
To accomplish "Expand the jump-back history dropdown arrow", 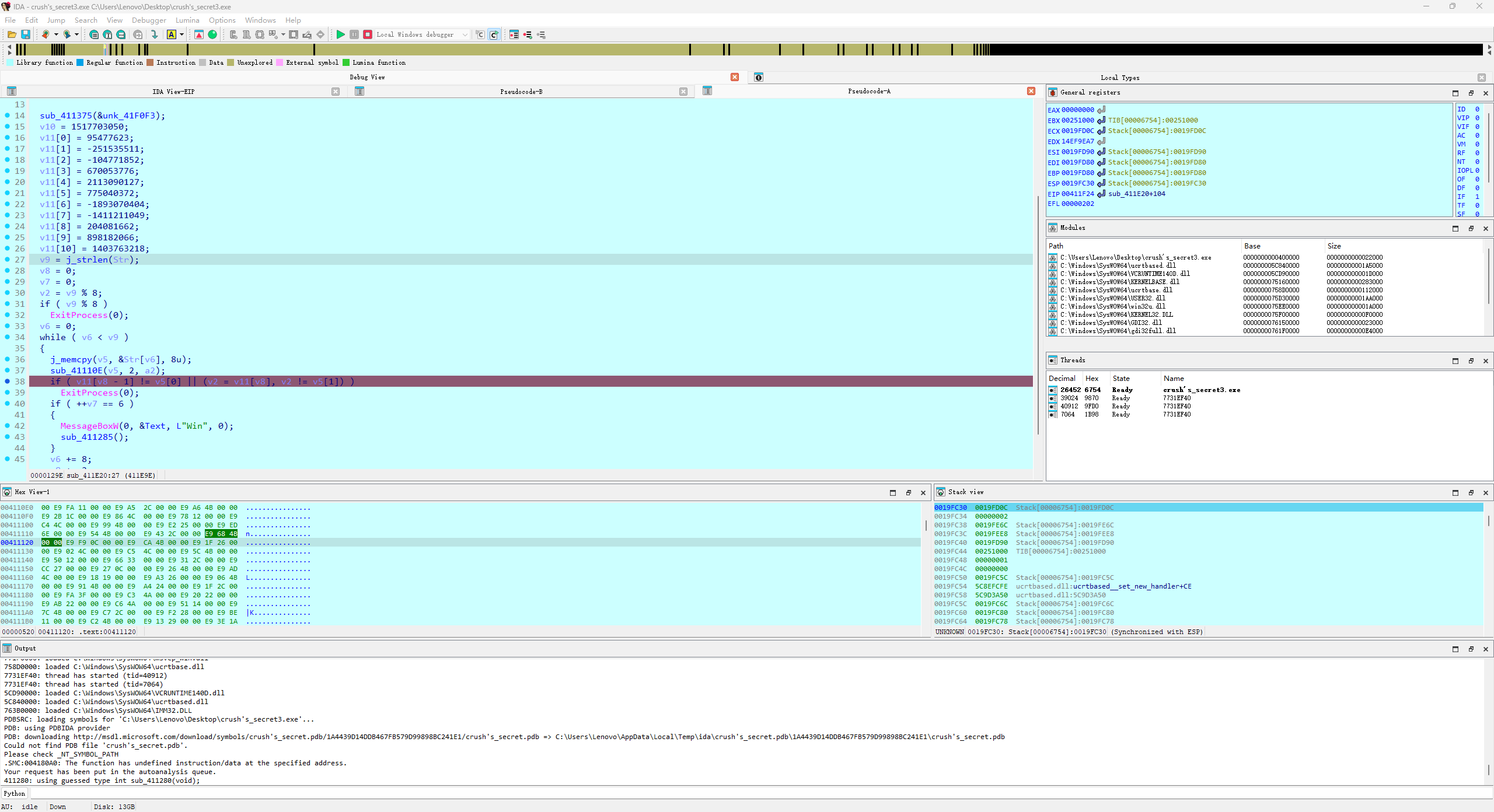I will tap(56, 35).
